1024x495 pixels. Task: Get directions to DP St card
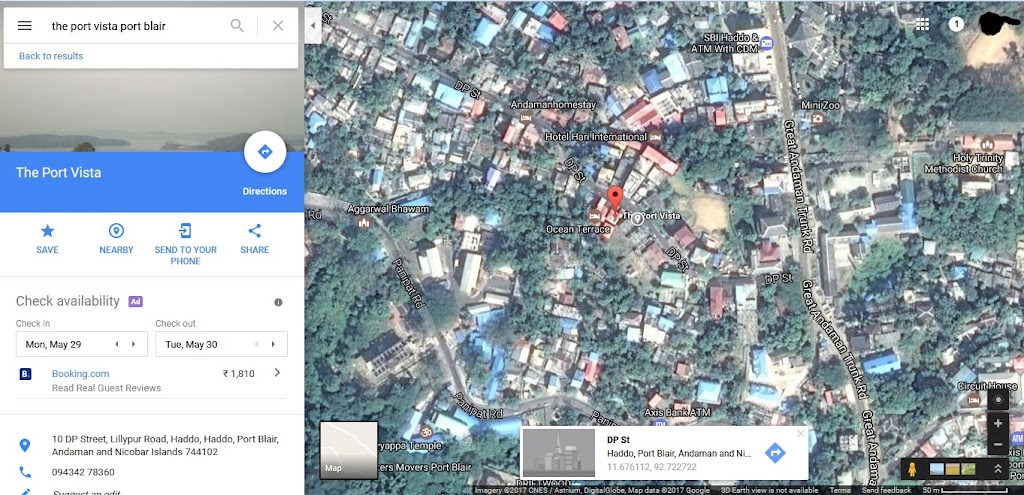(x=775, y=453)
